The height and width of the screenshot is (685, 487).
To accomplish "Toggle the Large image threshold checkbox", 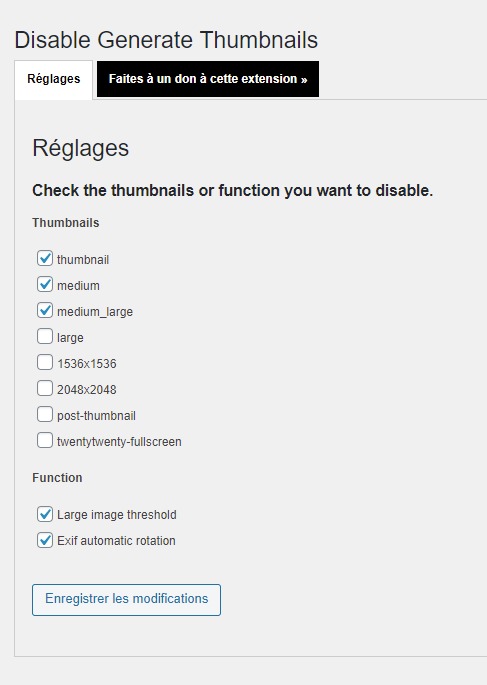I will (45, 514).
